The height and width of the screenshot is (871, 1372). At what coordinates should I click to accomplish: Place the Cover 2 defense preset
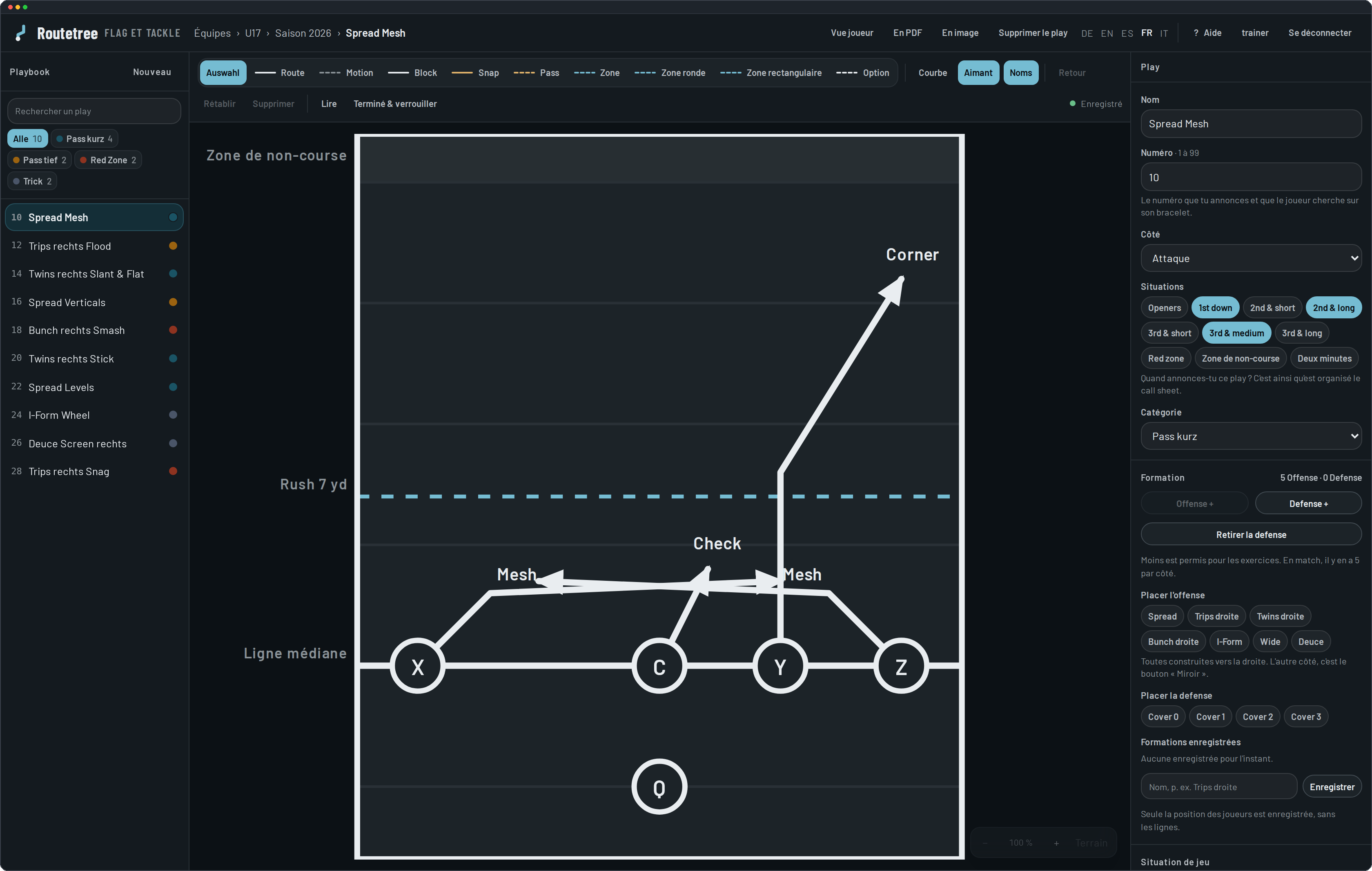pos(1257,717)
